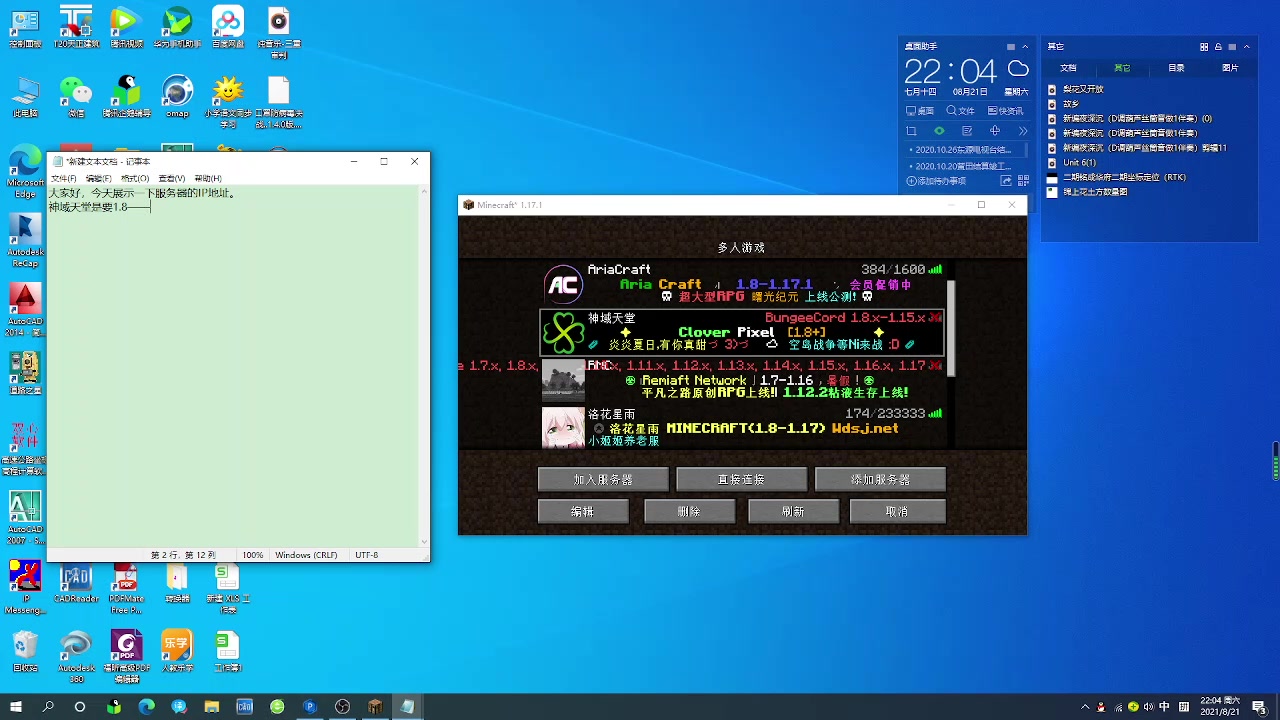Screen dimensions: 1280x720
Task: Click the Notepad vertical scrollbar down arrow
Action: pyautogui.click(x=425, y=541)
